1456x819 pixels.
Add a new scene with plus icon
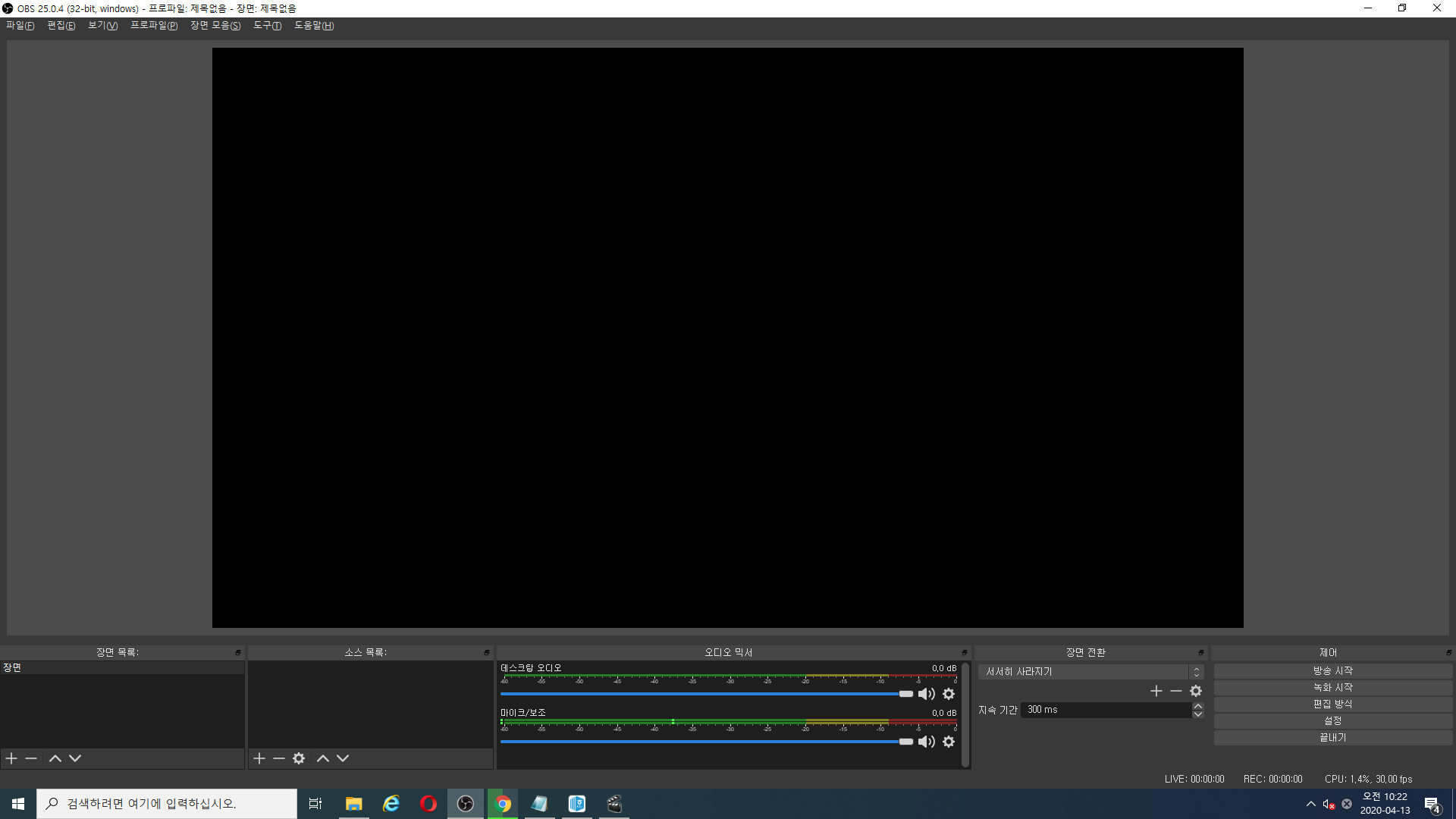click(x=11, y=758)
